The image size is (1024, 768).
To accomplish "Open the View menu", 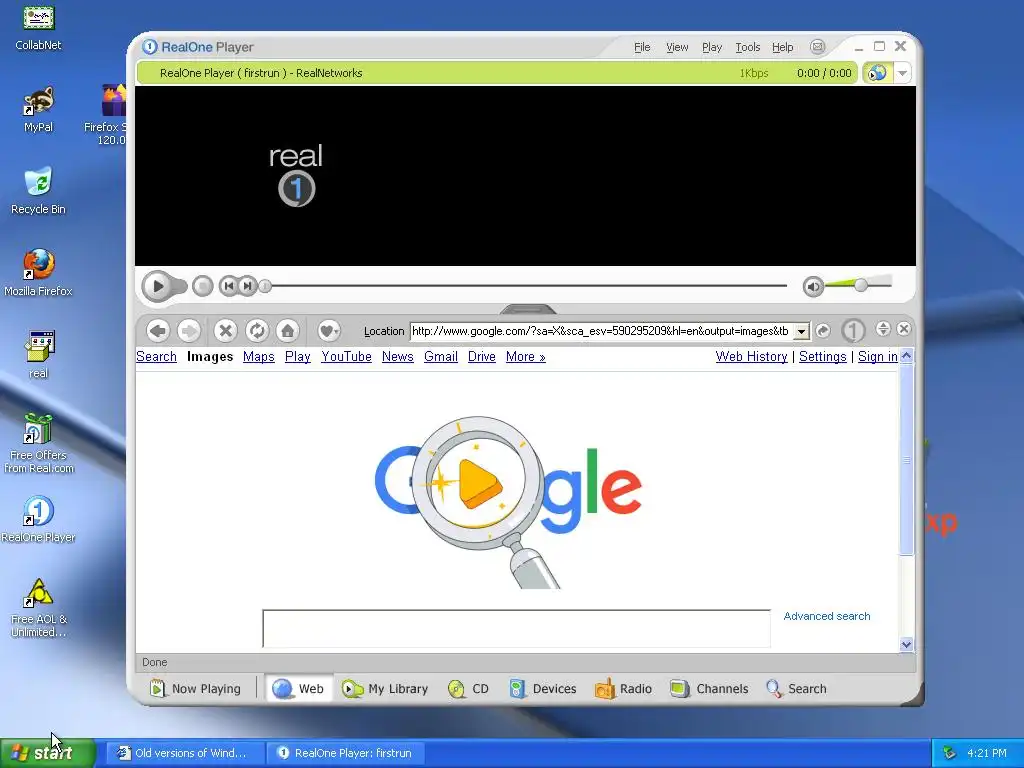I will (x=677, y=47).
